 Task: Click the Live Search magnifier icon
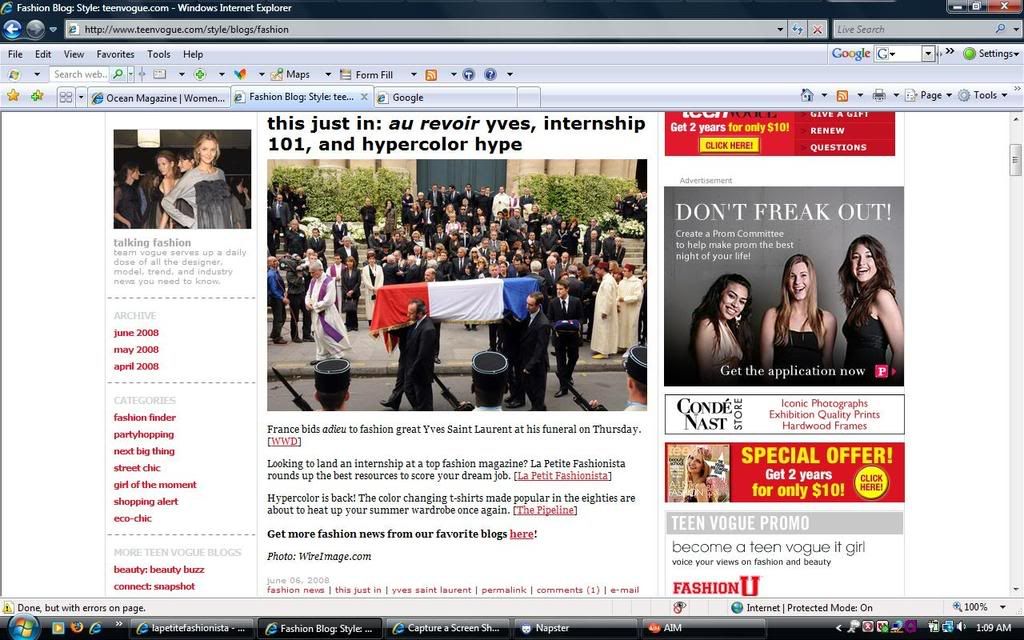(1000, 29)
